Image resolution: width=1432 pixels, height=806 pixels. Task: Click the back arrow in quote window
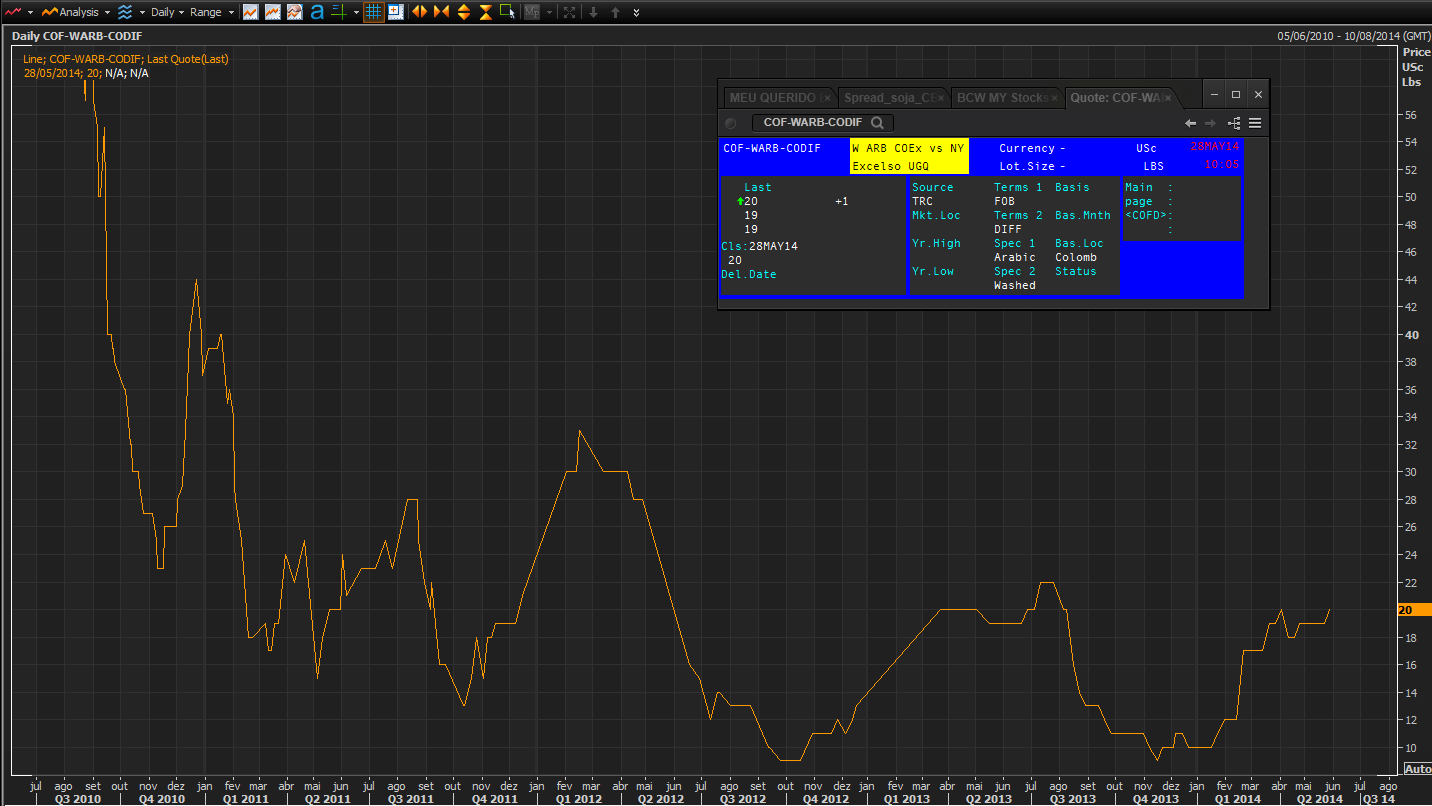pos(1190,123)
